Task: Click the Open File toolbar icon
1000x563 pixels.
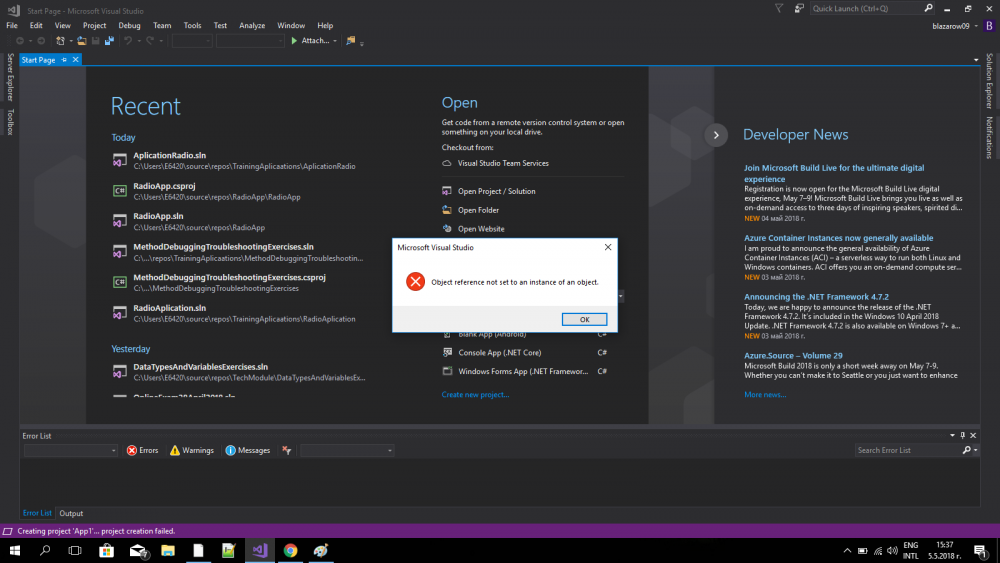Action: tap(82, 41)
